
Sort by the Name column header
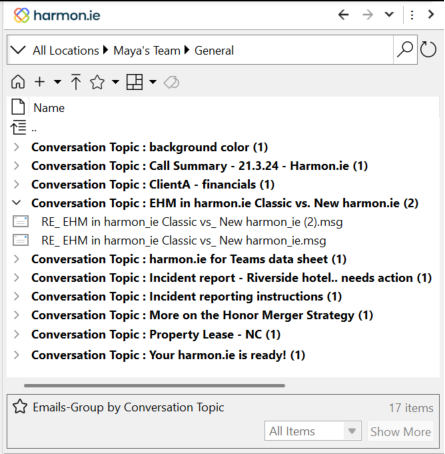(49, 108)
